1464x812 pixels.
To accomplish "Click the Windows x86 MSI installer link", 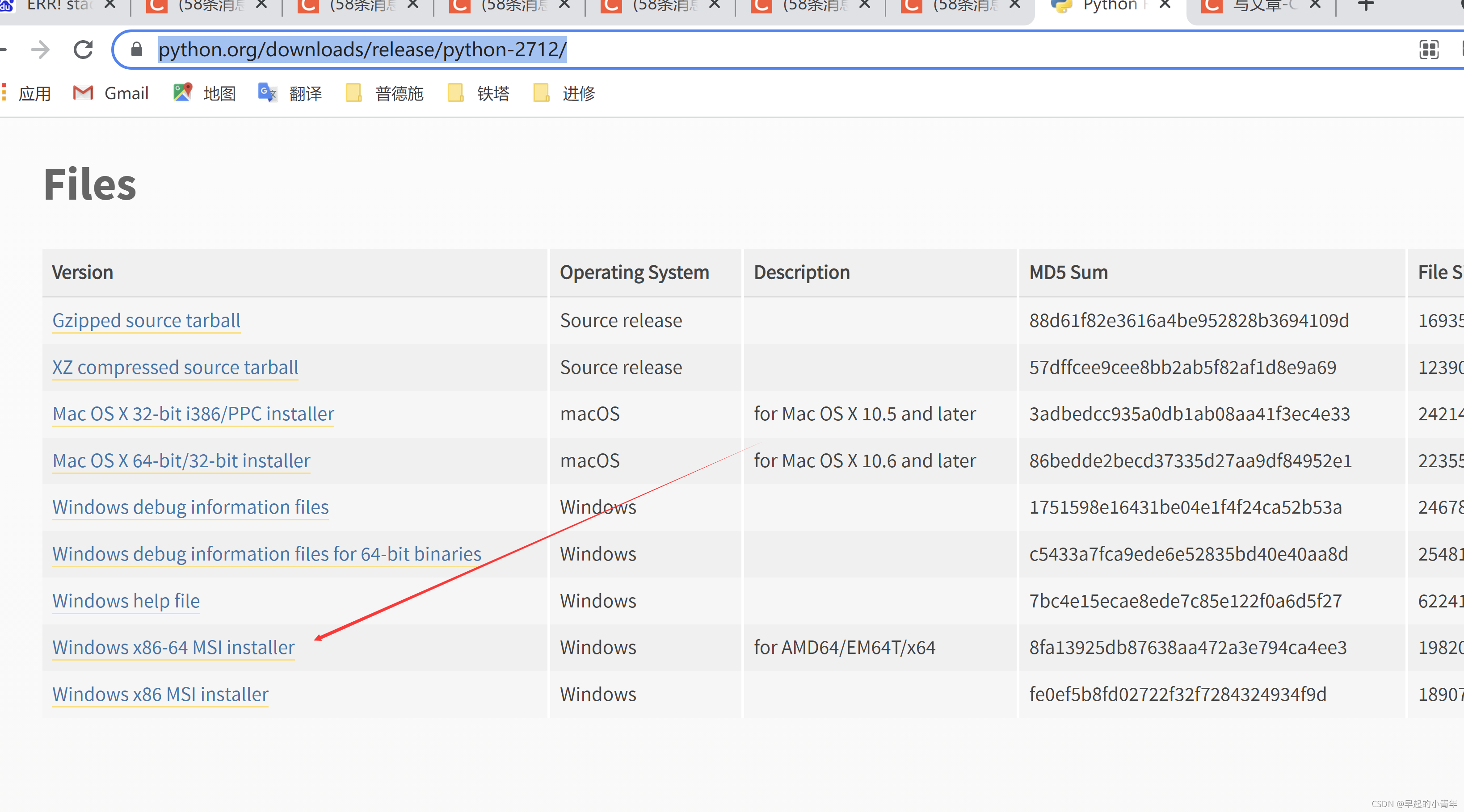I will (160, 693).
